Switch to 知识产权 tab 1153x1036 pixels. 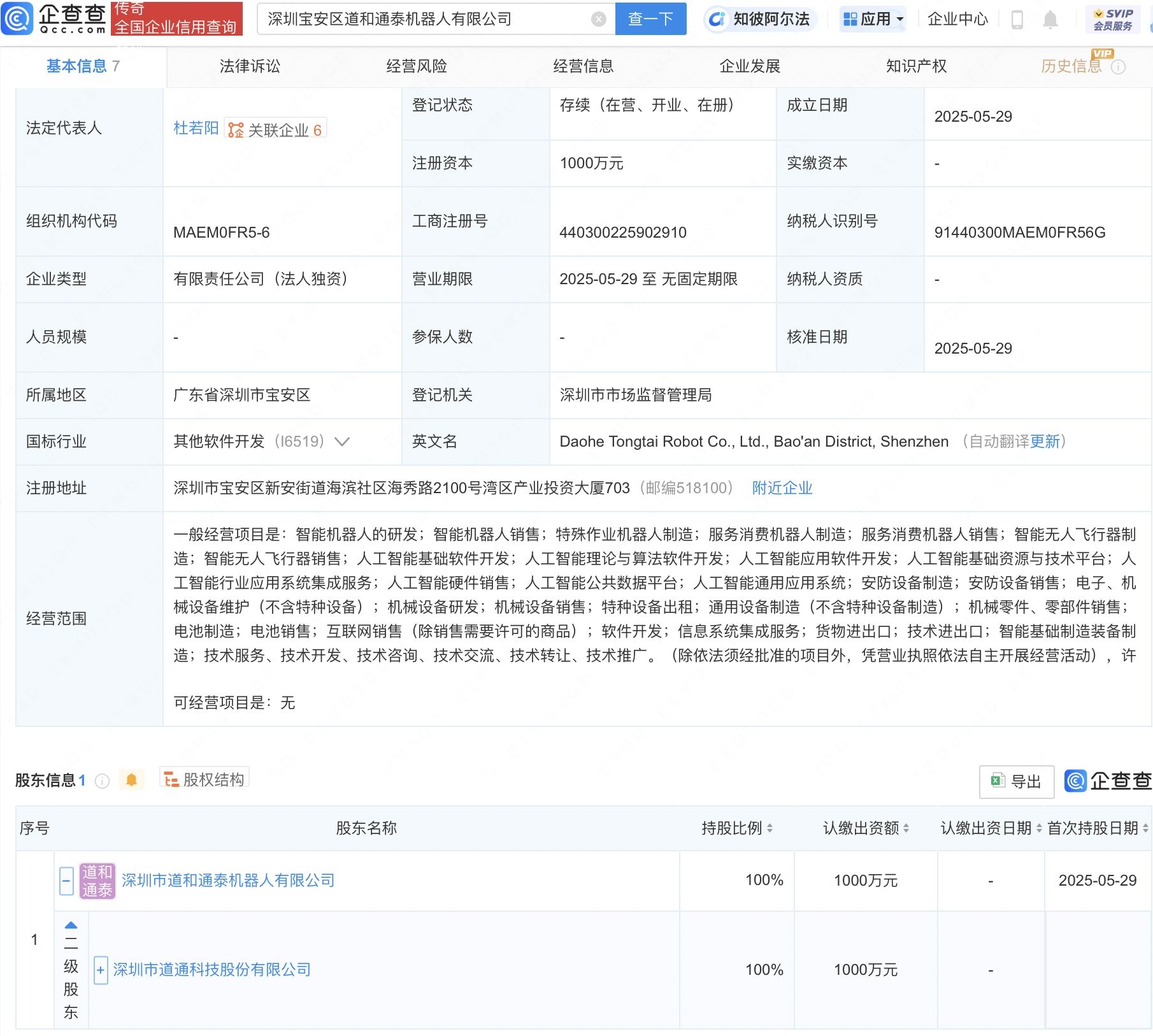[x=917, y=66]
